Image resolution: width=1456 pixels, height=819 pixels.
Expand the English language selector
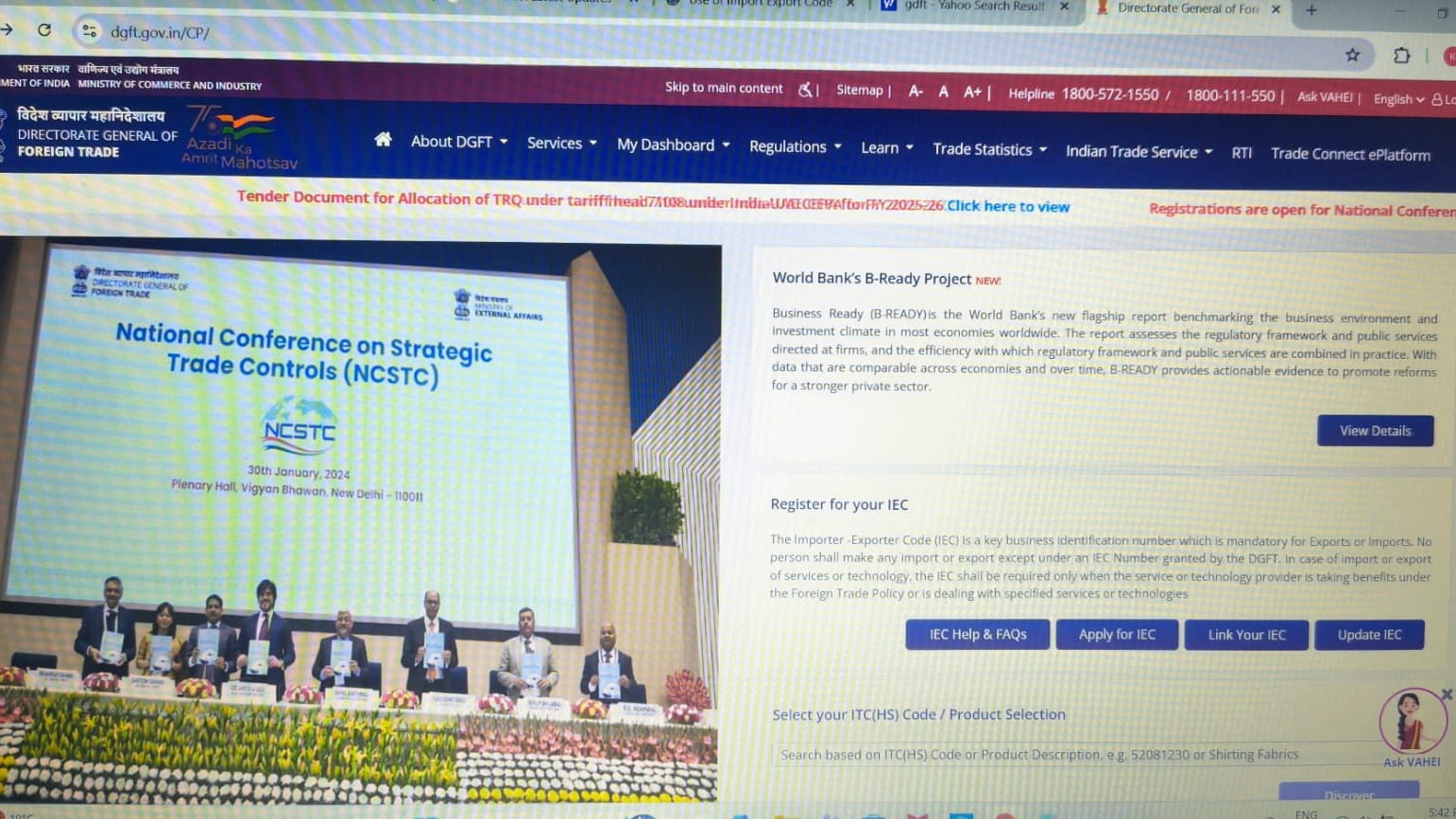point(1398,99)
